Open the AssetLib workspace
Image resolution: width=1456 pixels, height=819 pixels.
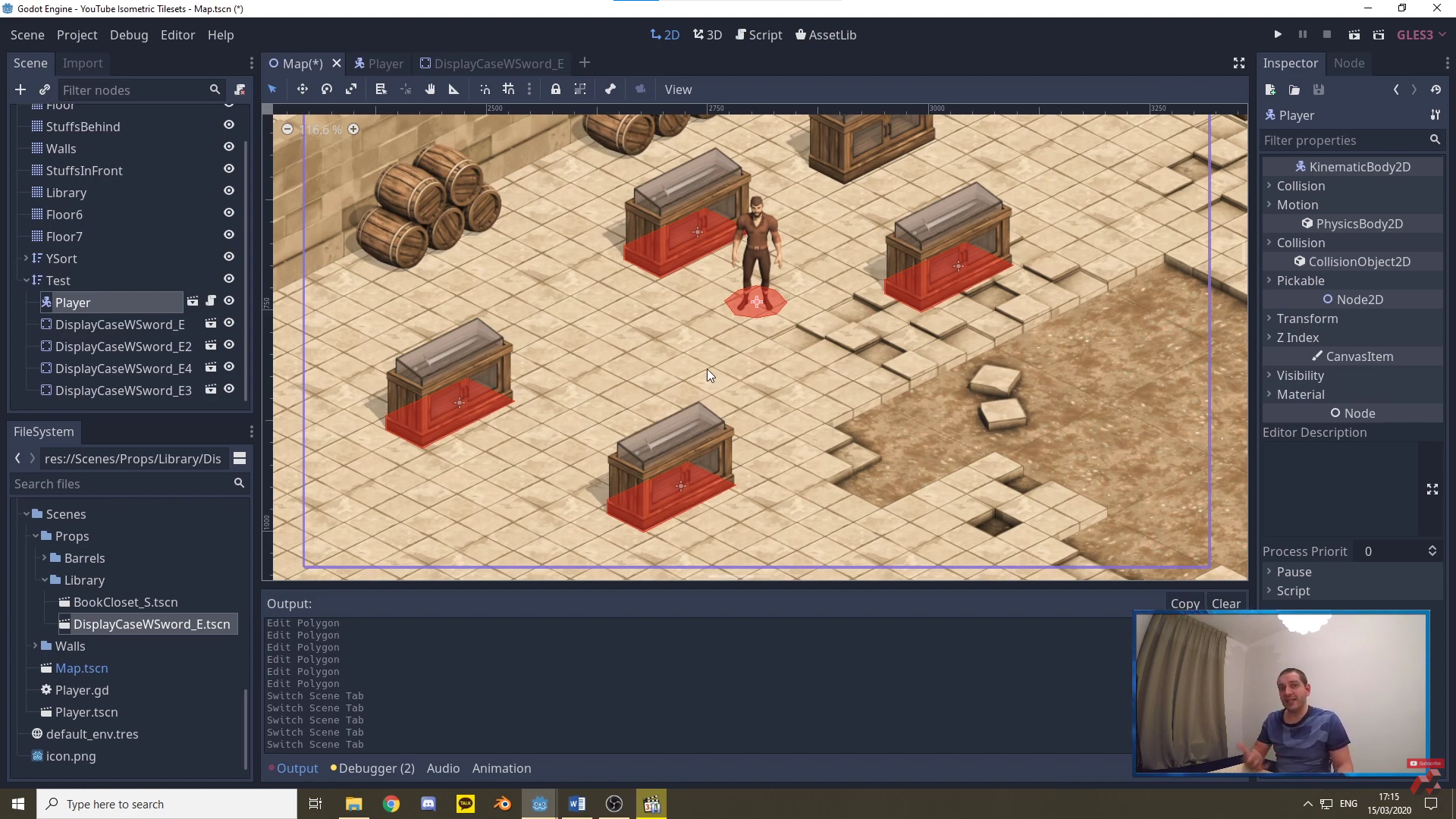826,35
